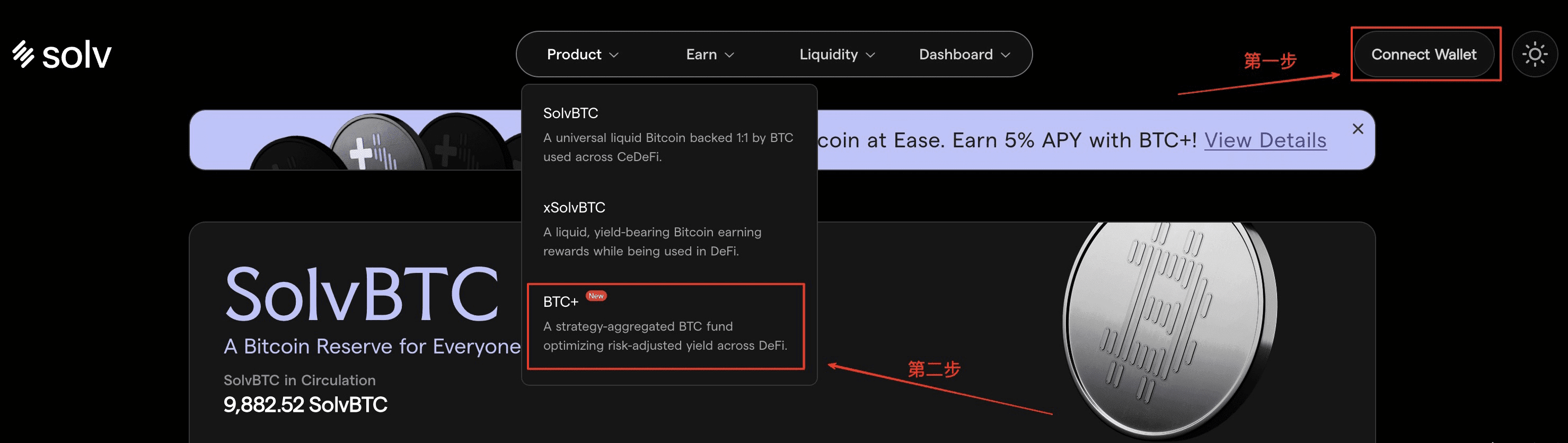This screenshot has height=443, width=1568.
Task: Click A Bitcoin Reserve for Everyone tagline
Action: 372,346
